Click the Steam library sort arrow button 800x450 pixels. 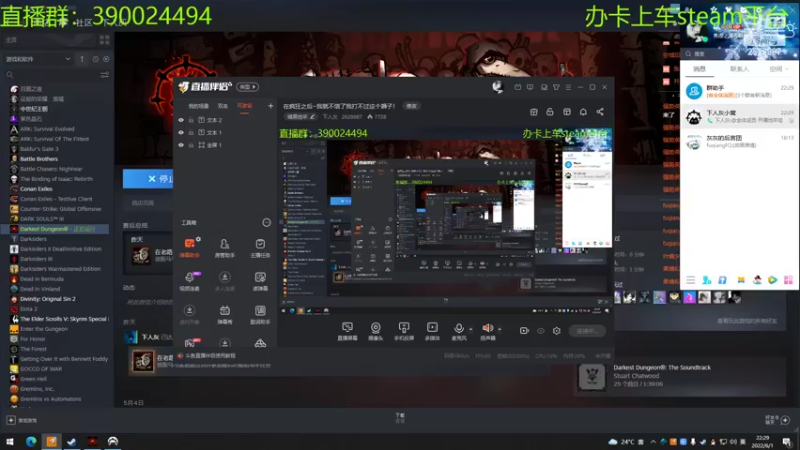[x=82, y=59]
